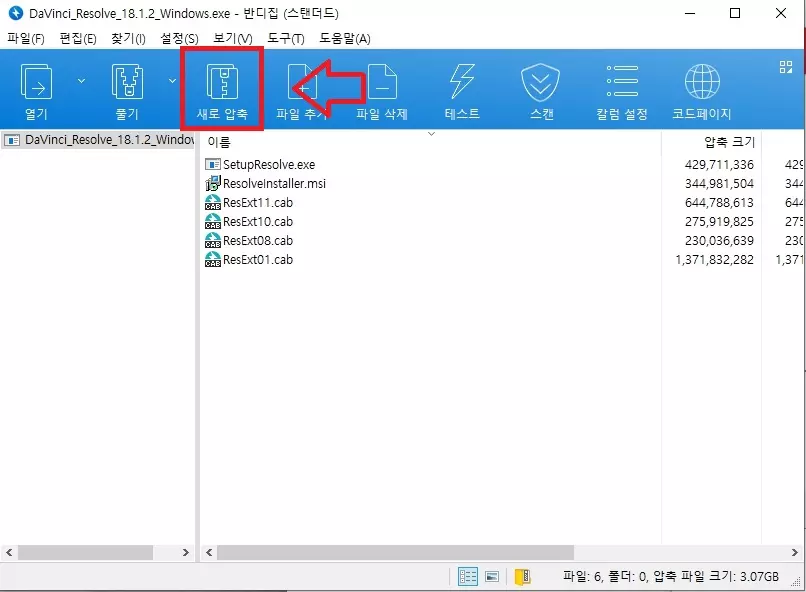Open the 파일(F) menu
Image resolution: width=806 pixels, height=592 pixels.
[26, 39]
